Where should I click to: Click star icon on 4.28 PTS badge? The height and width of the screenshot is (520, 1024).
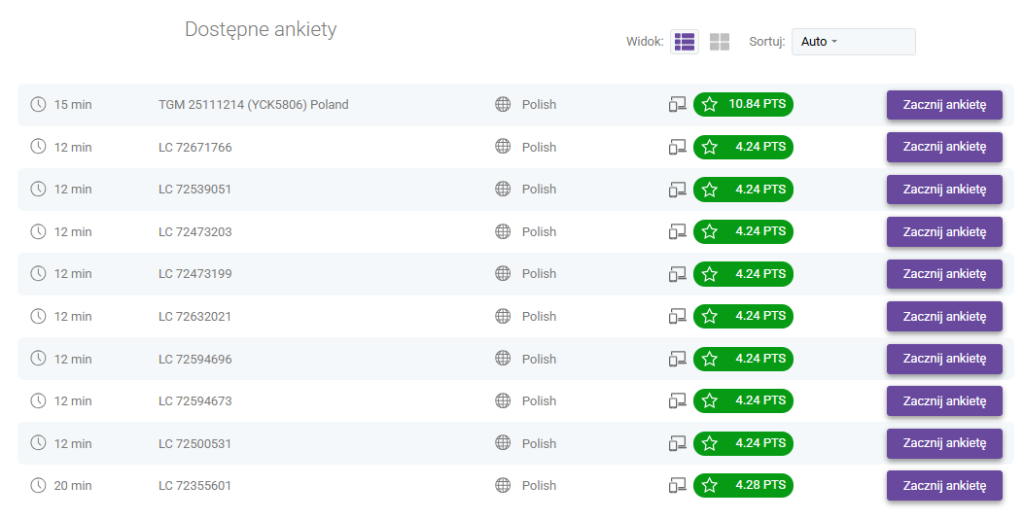click(x=710, y=486)
